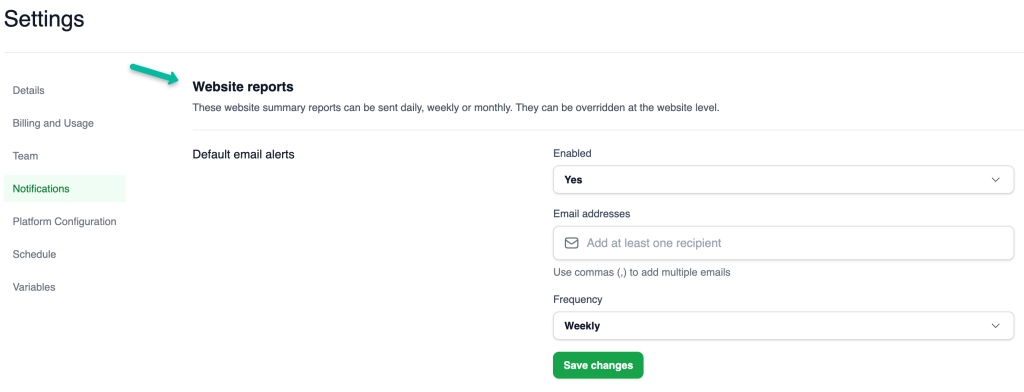Go to Billing and Usage settings

coord(53,123)
